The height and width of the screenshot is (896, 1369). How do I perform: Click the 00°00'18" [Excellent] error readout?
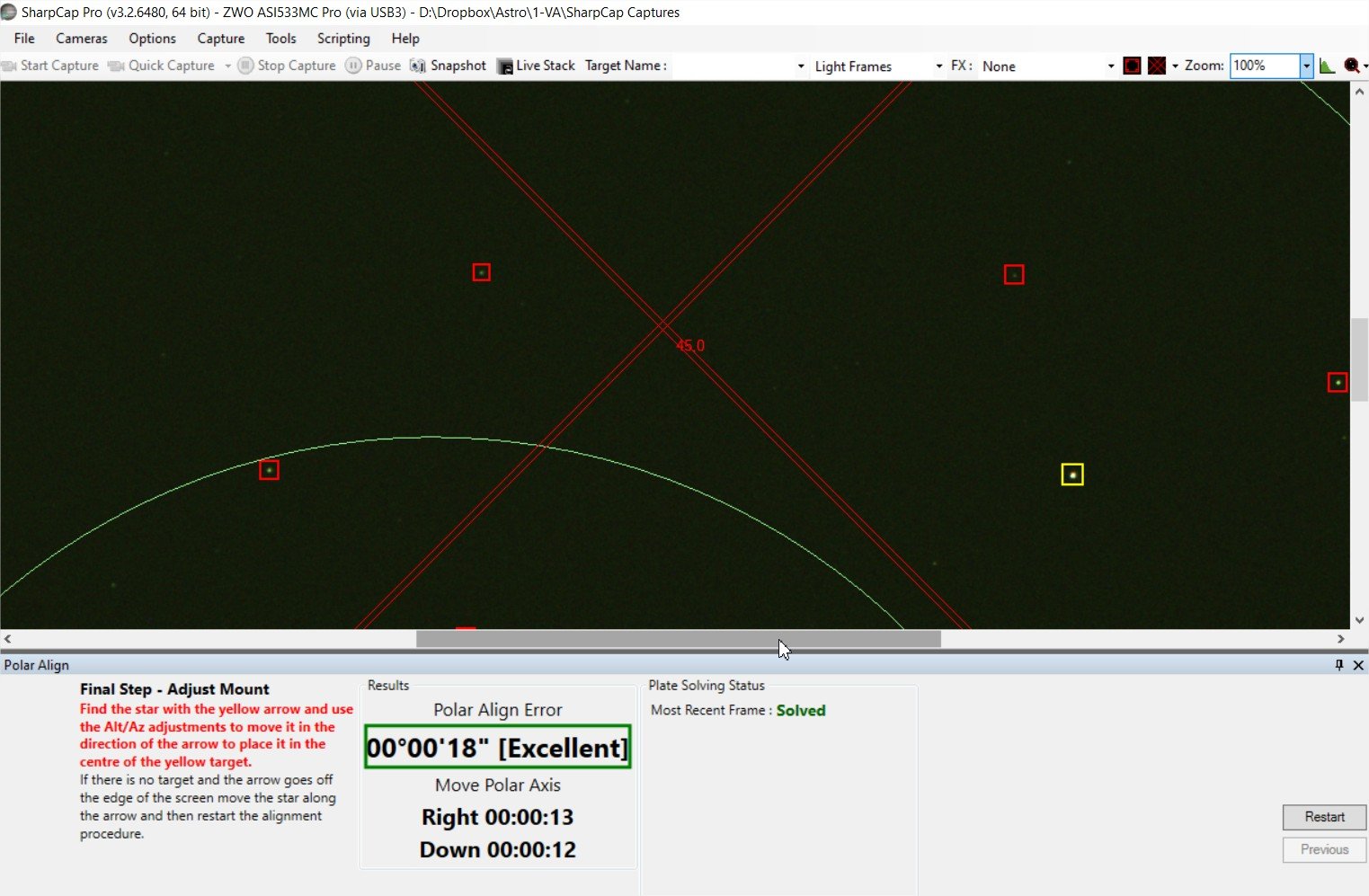[x=498, y=748]
